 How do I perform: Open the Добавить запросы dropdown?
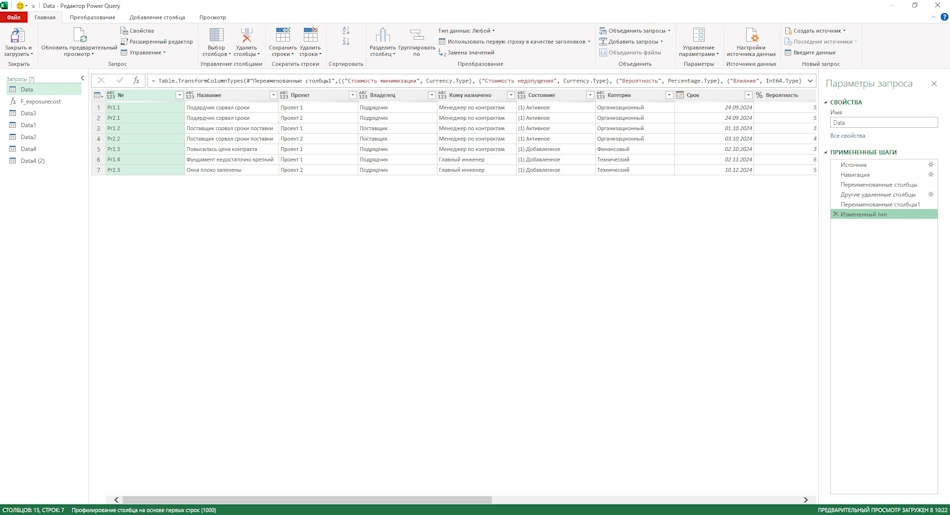(x=631, y=41)
